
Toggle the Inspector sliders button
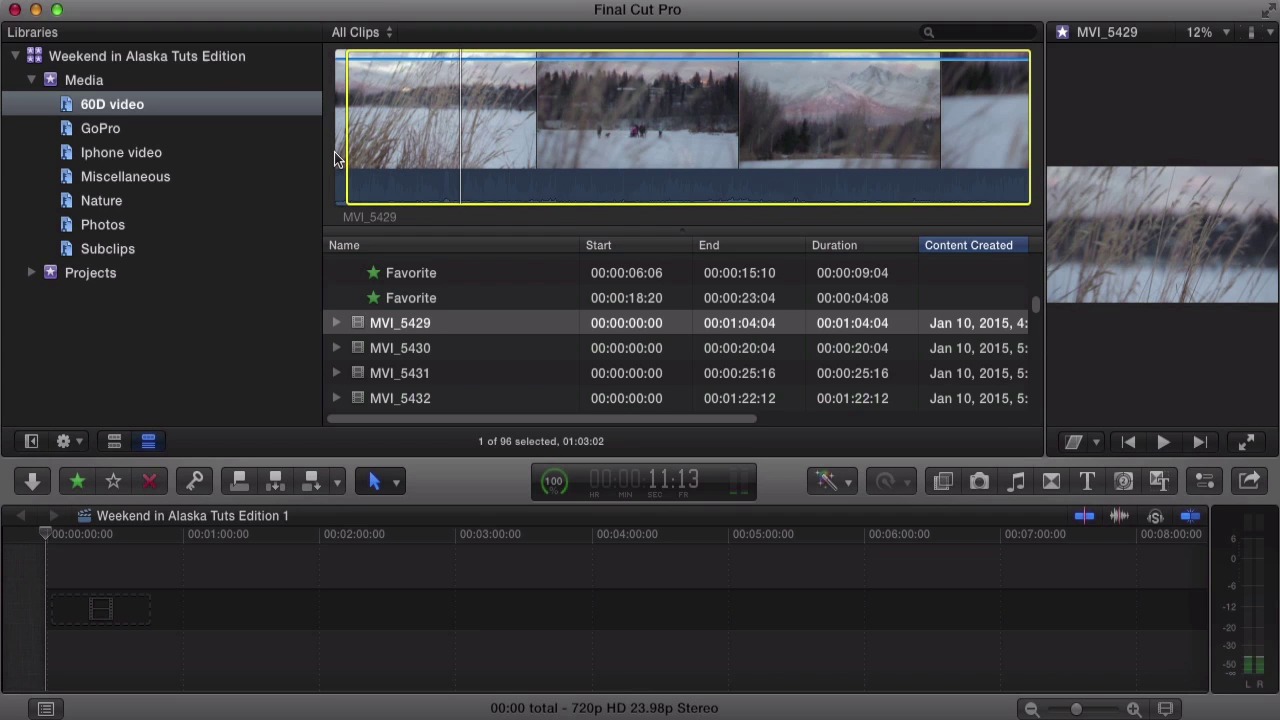pyautogui.click(x=1205, y=482)
